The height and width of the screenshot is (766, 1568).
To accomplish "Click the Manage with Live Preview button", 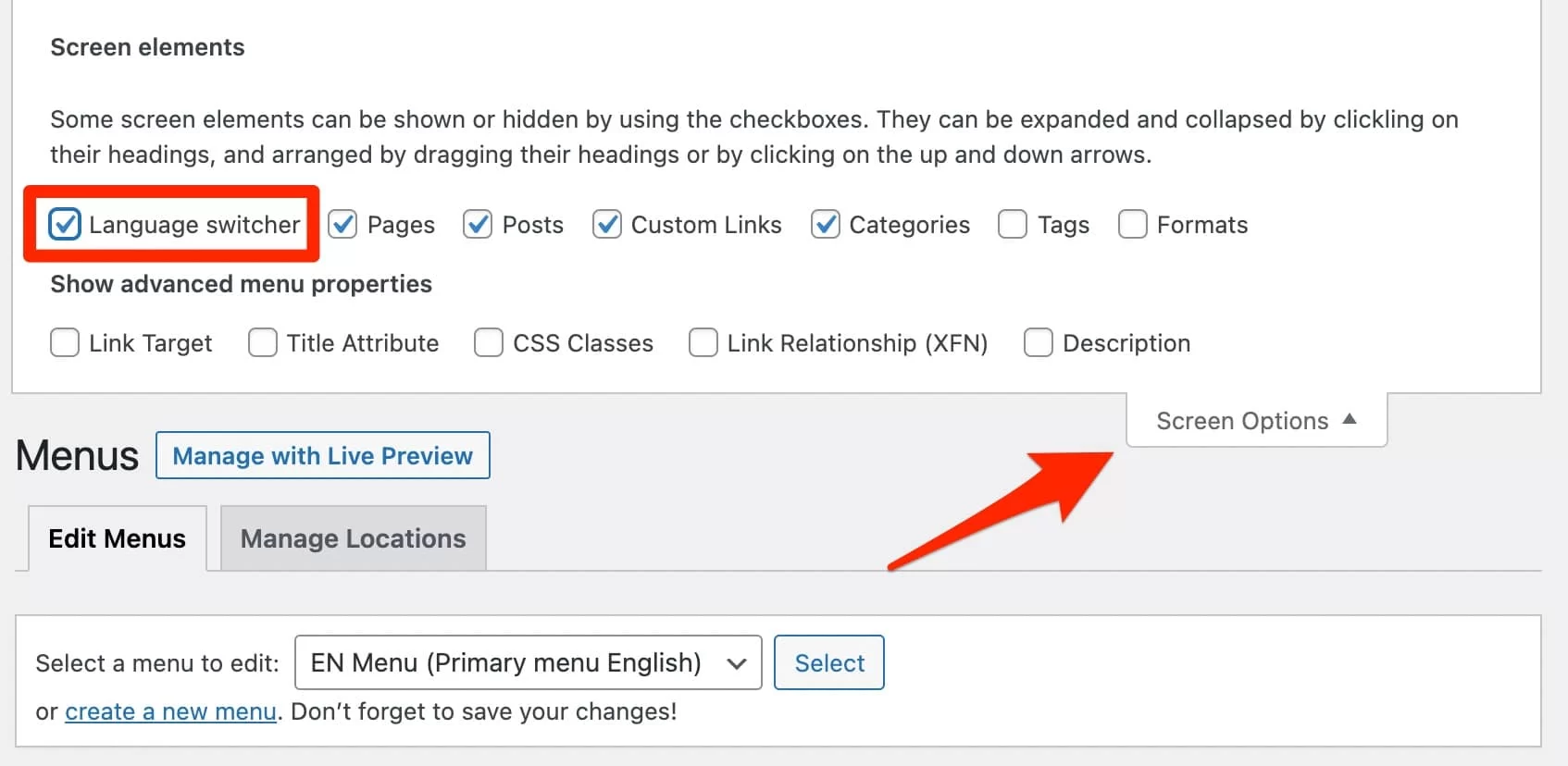I will [322, 455].
